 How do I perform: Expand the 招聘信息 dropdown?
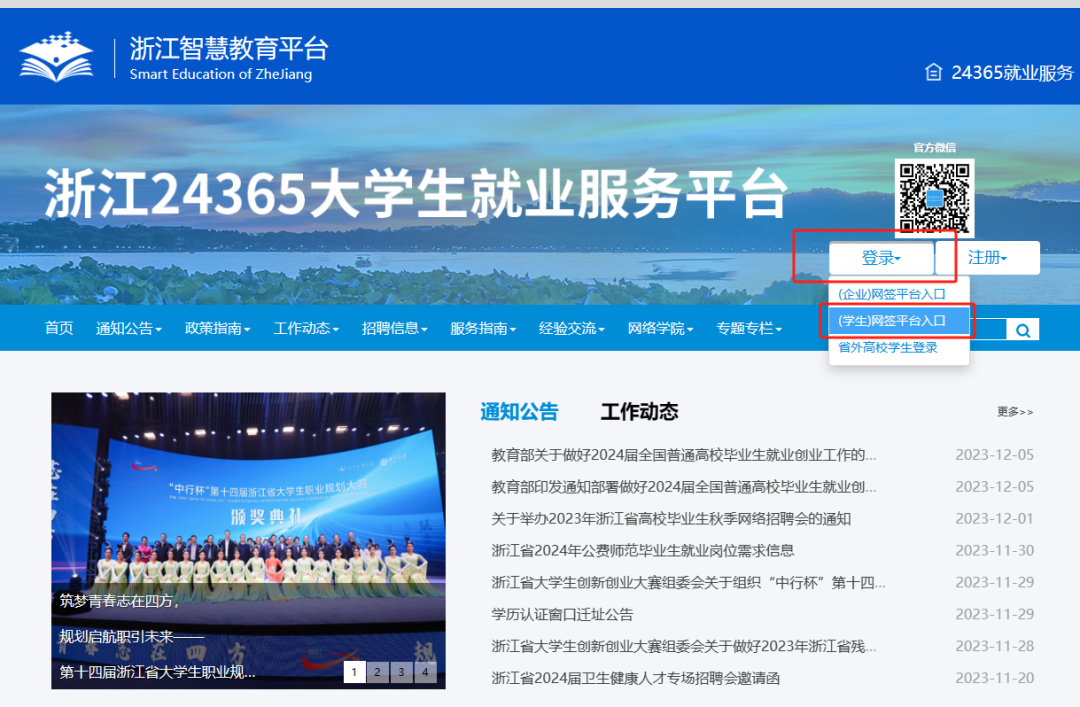[x=394, y=328]
